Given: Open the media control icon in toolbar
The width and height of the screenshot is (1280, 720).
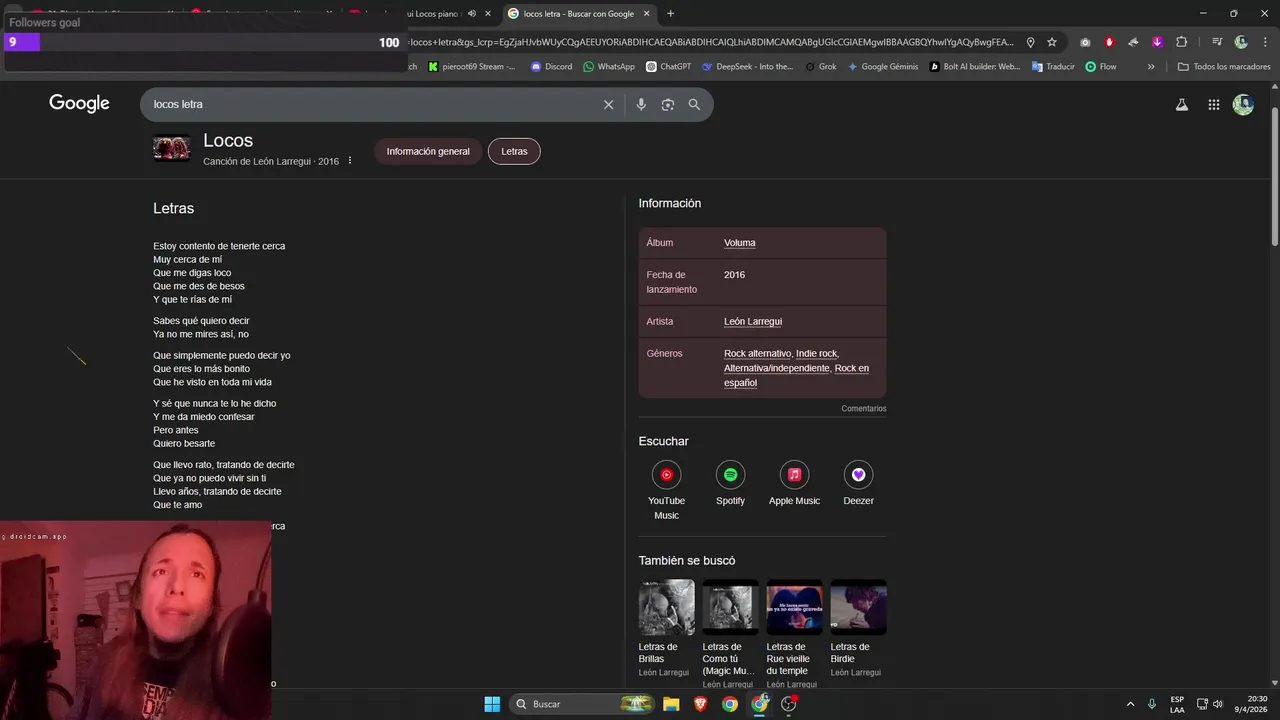Looking at the screenshot, I should [x=1217, y=42].
